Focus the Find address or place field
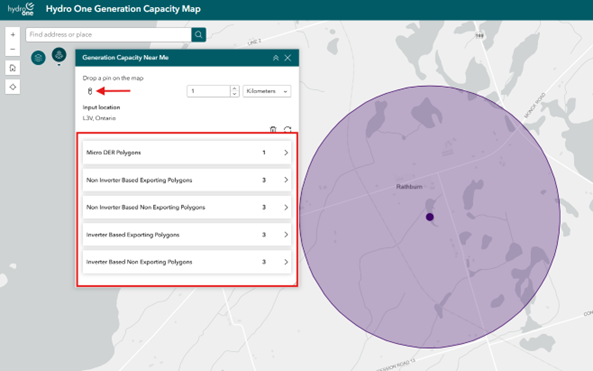The width and height of the screenshot is (593, 371). [109, 35]
